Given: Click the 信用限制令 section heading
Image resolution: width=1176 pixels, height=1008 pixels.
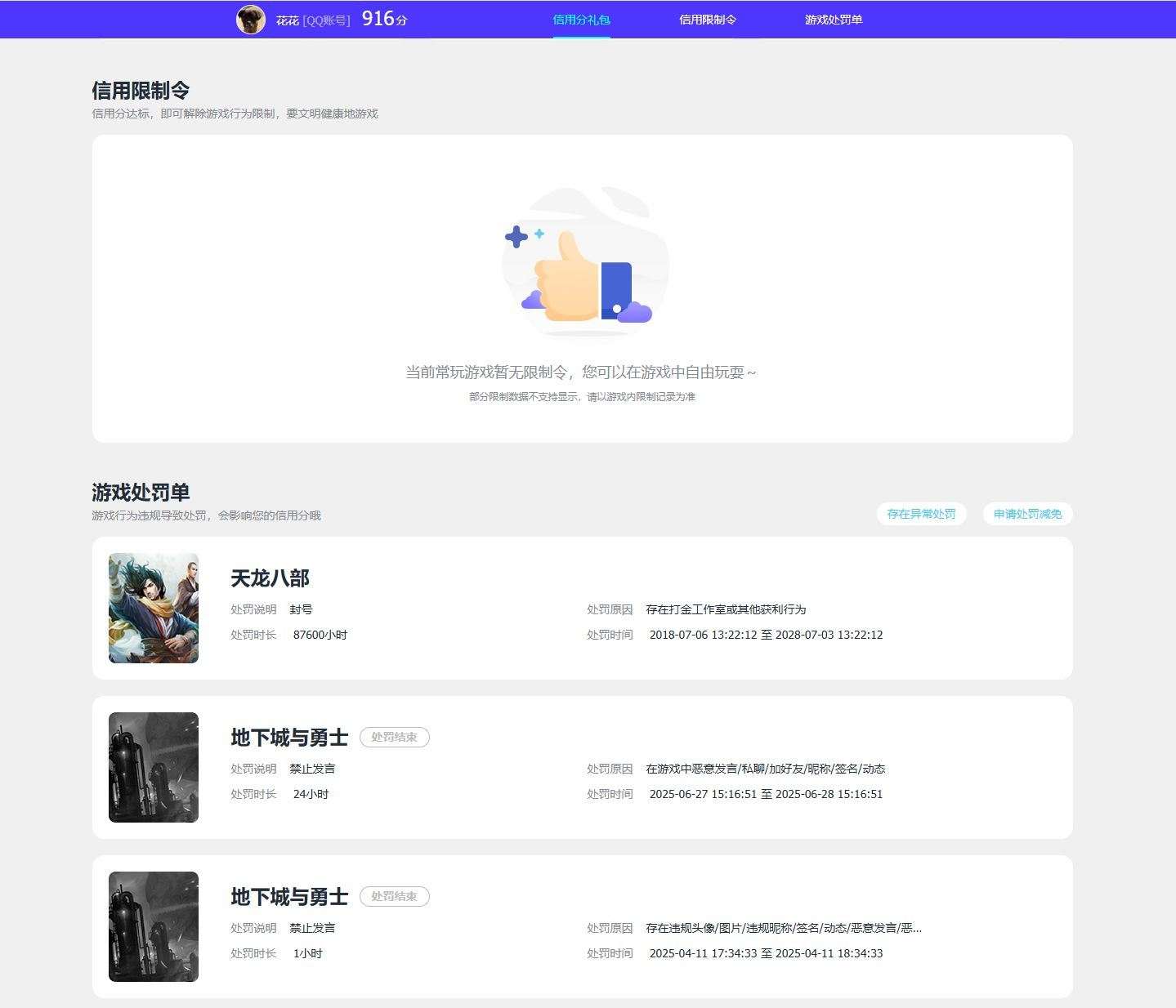Looking at the screenshot, I should tap(141, 90).
